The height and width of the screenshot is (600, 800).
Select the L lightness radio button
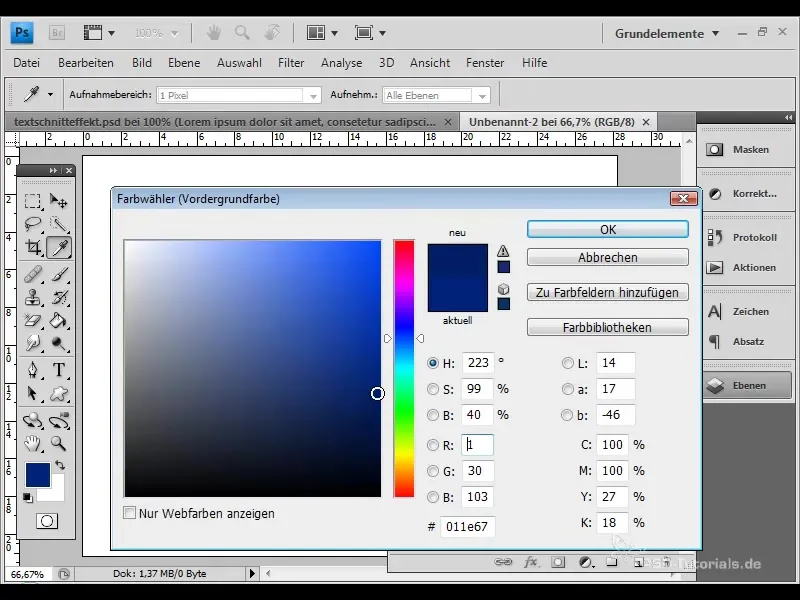[x=567, y=363]
